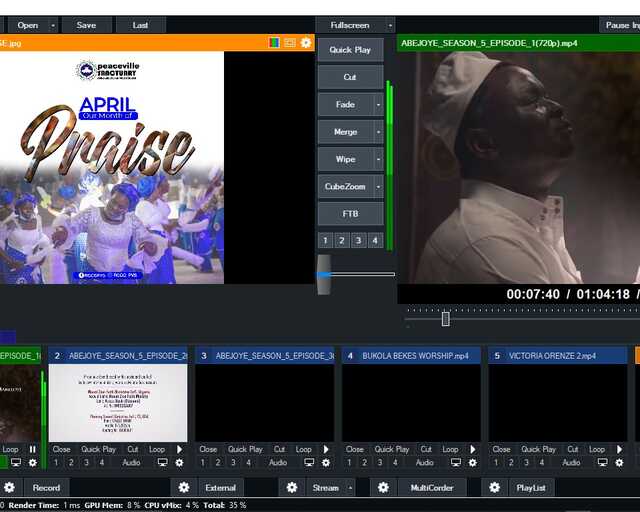This screenshot has height=512, width=640.
Task: Open recording settings gear beside Record
Action: point(9,488)
